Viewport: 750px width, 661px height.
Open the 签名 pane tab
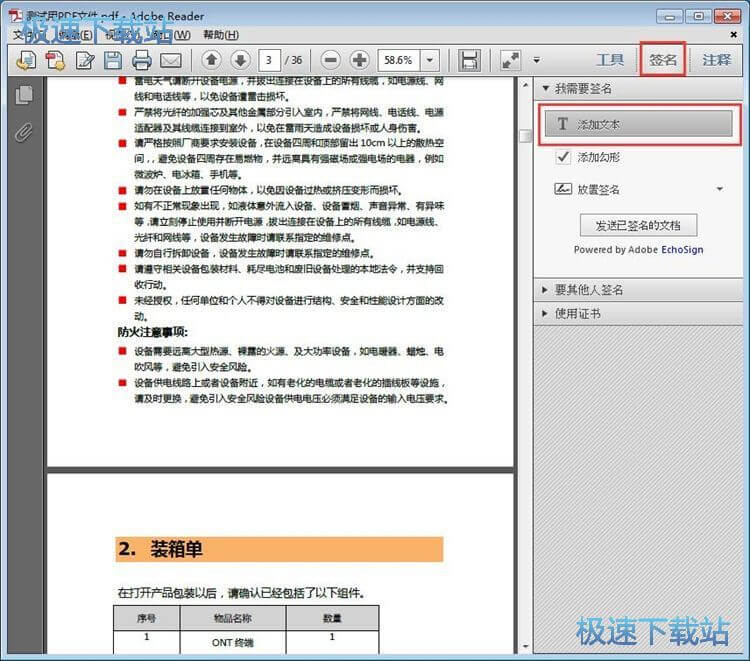[662, 60]
